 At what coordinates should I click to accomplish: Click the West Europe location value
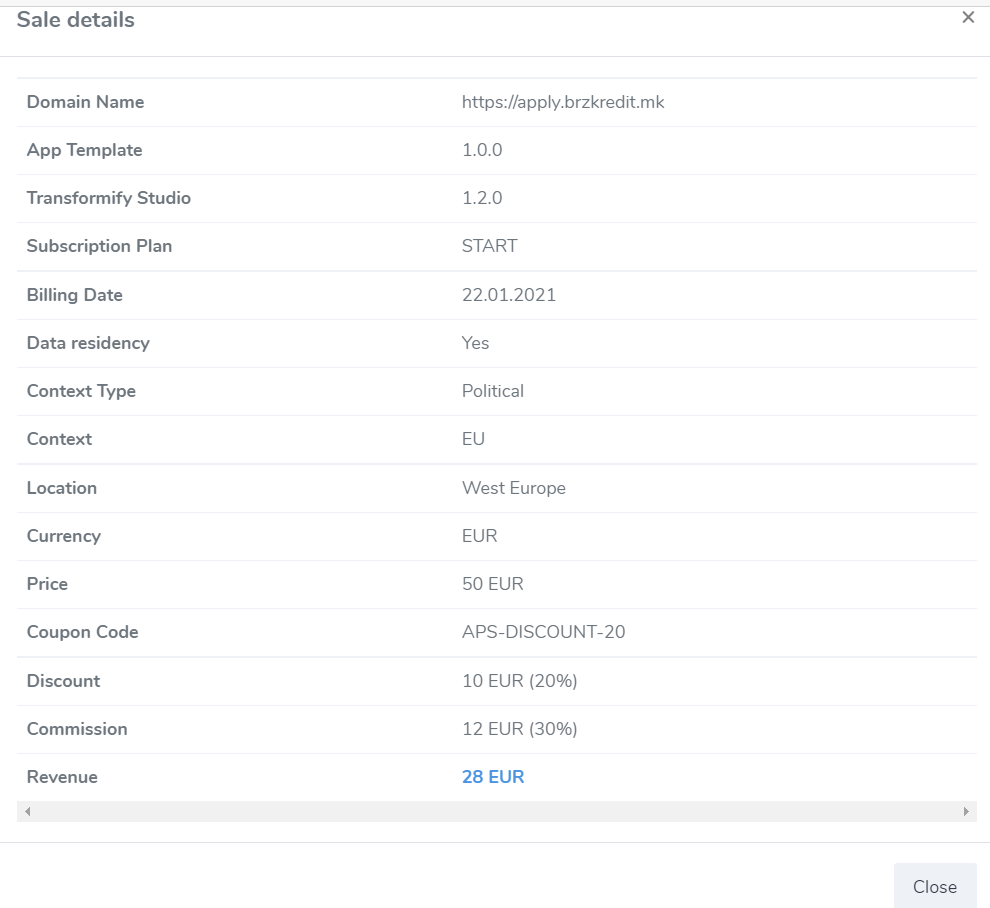pyautogui.click(x=513, y=488)
